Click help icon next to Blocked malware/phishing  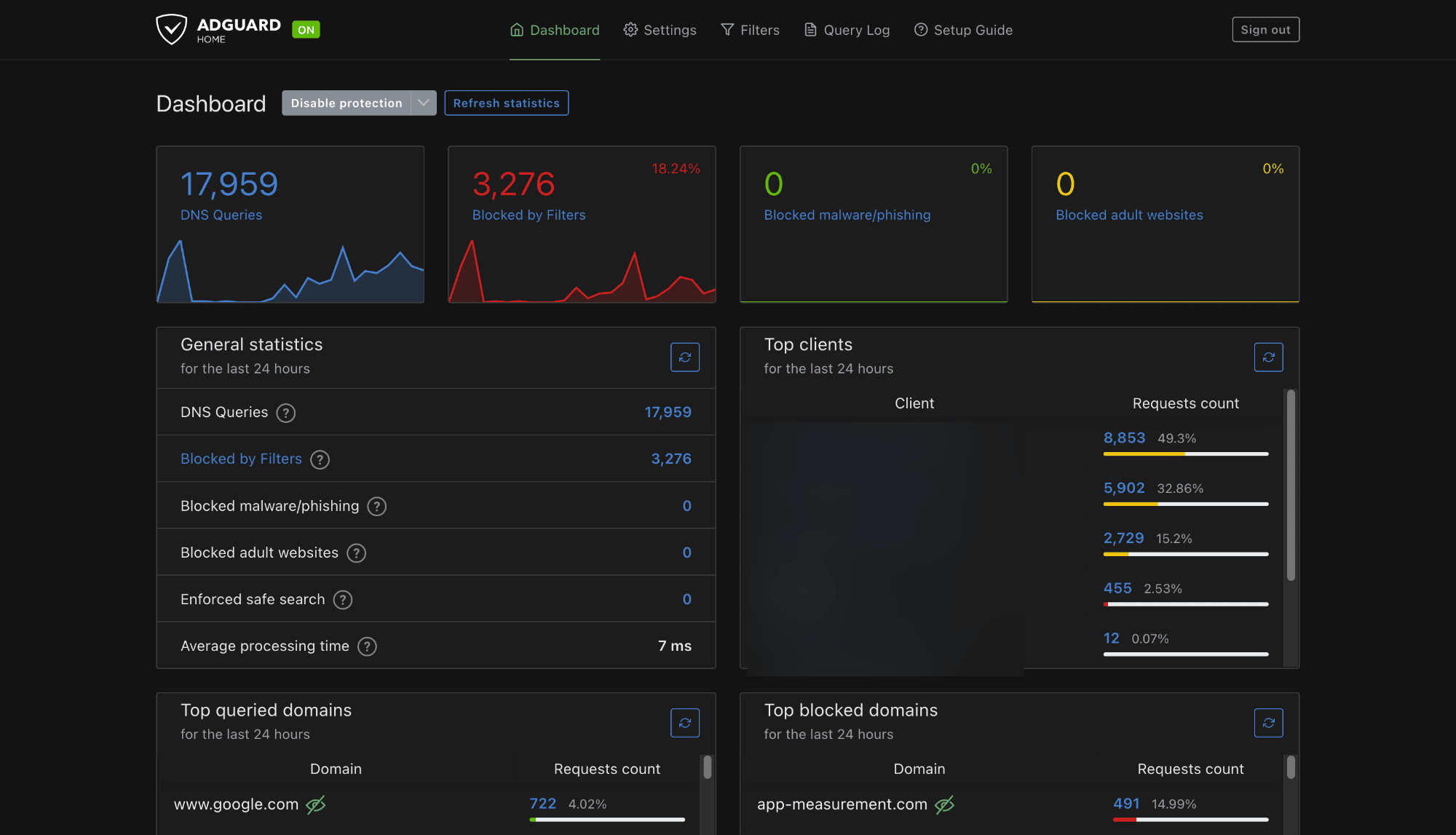[377, 506]
